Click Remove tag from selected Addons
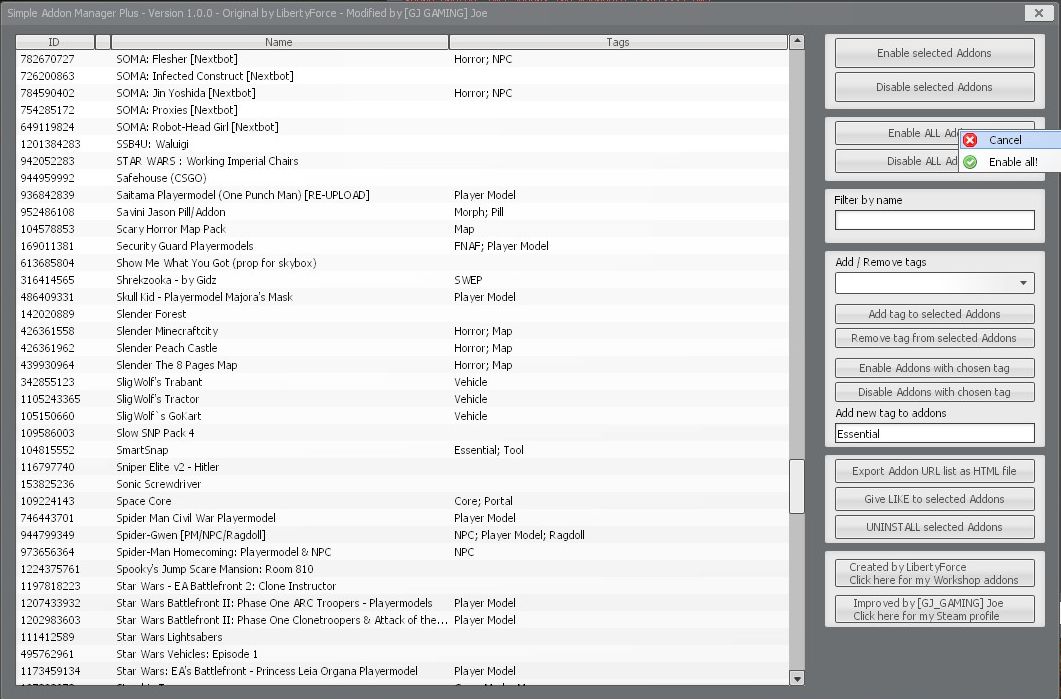The width and height of the screenshot is (1061, 699). click(x=934, y=338)
